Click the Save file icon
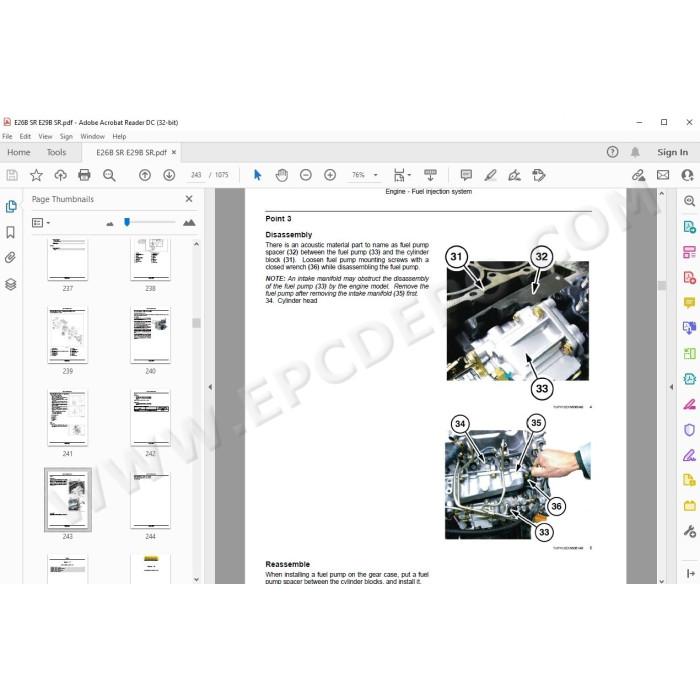The height and width of the screenshot is (700, 700). [x=12, y=175]
